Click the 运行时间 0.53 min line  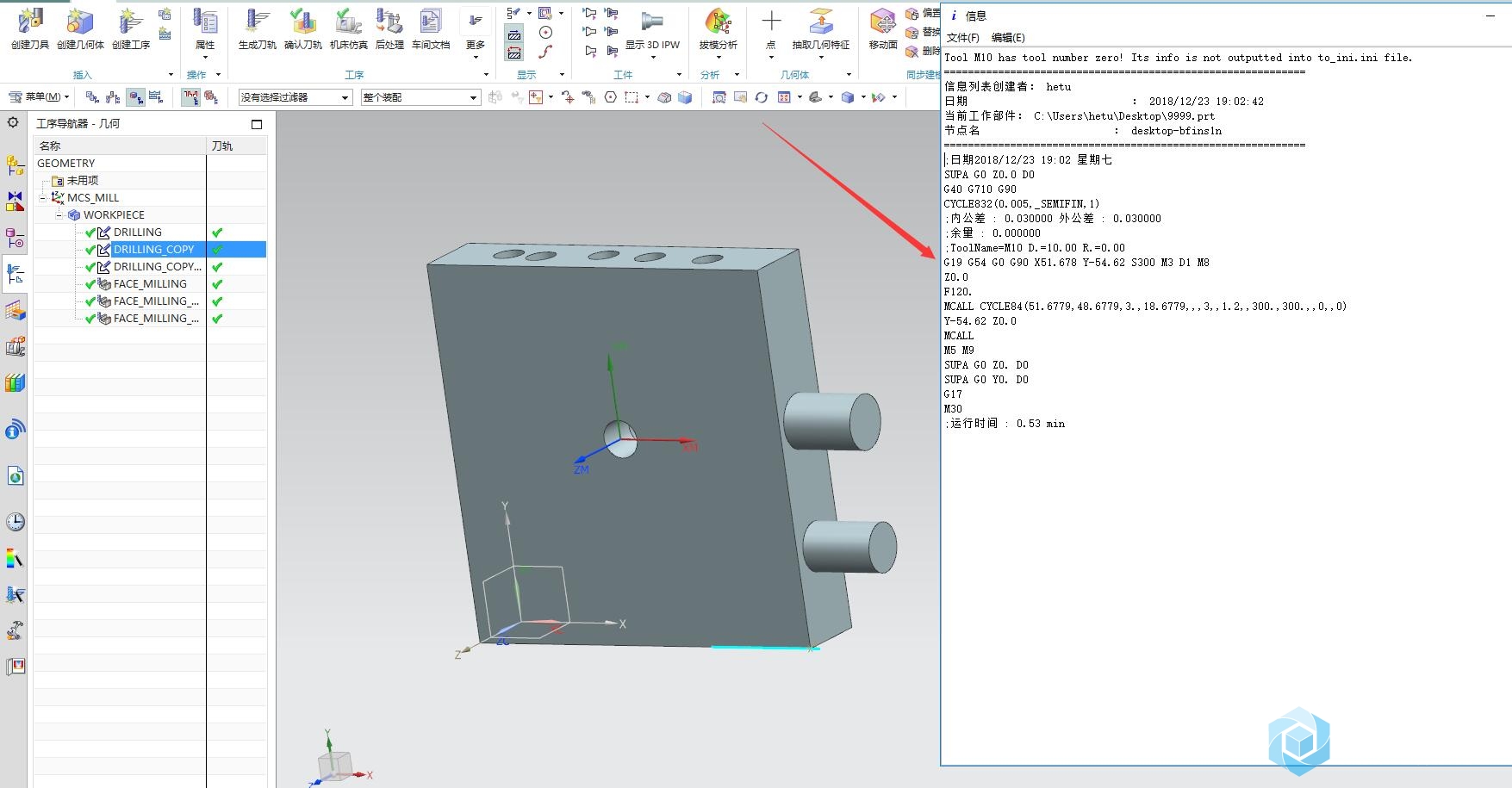click(1005, 424)
